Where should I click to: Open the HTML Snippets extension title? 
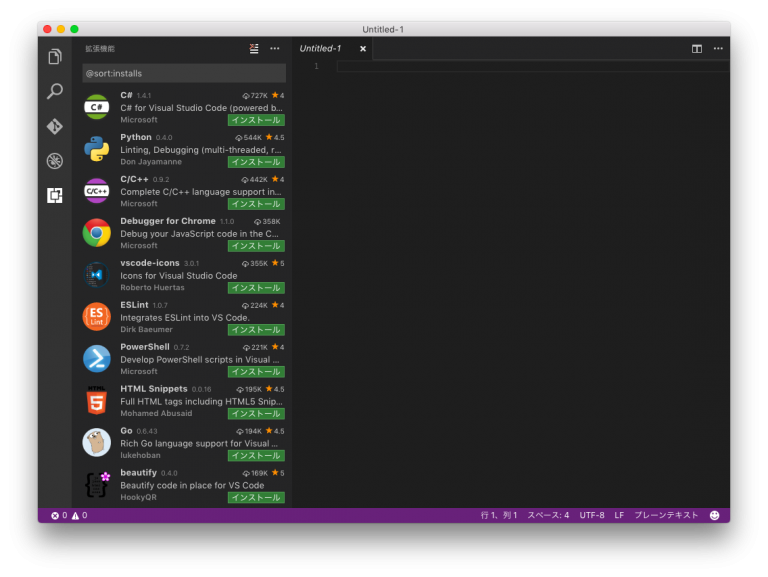point(154,389)
